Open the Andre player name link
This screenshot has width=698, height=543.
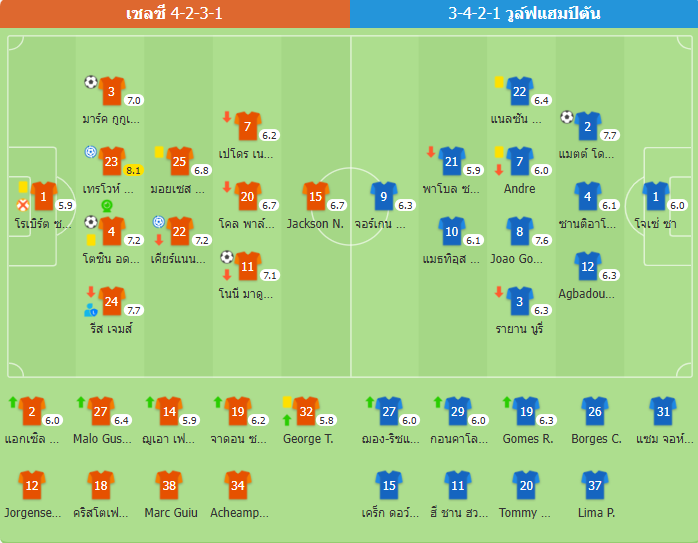click(x=519, y=188)
